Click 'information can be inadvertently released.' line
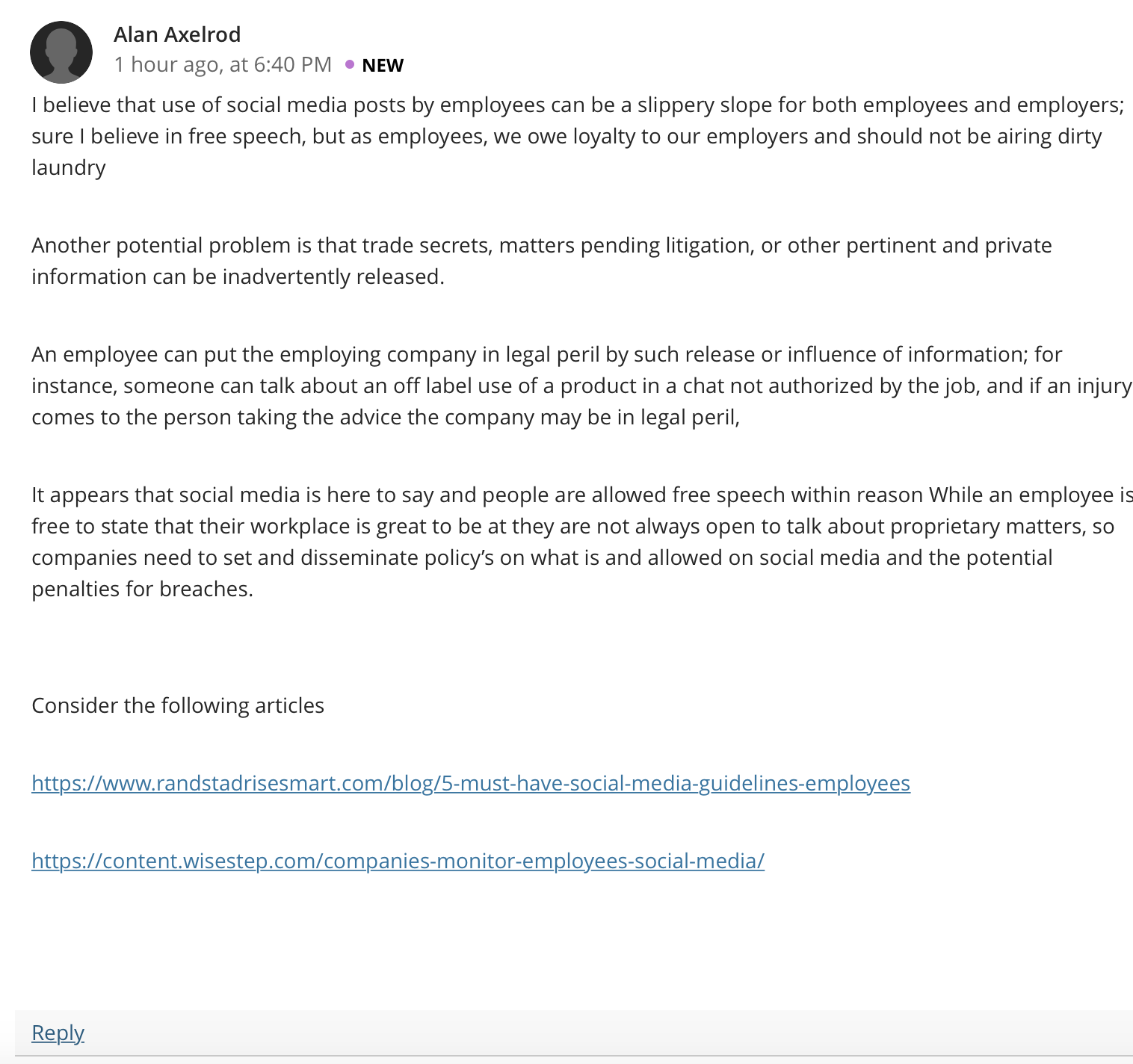This screenshot has height=1064, width=1133. (238, 276)
